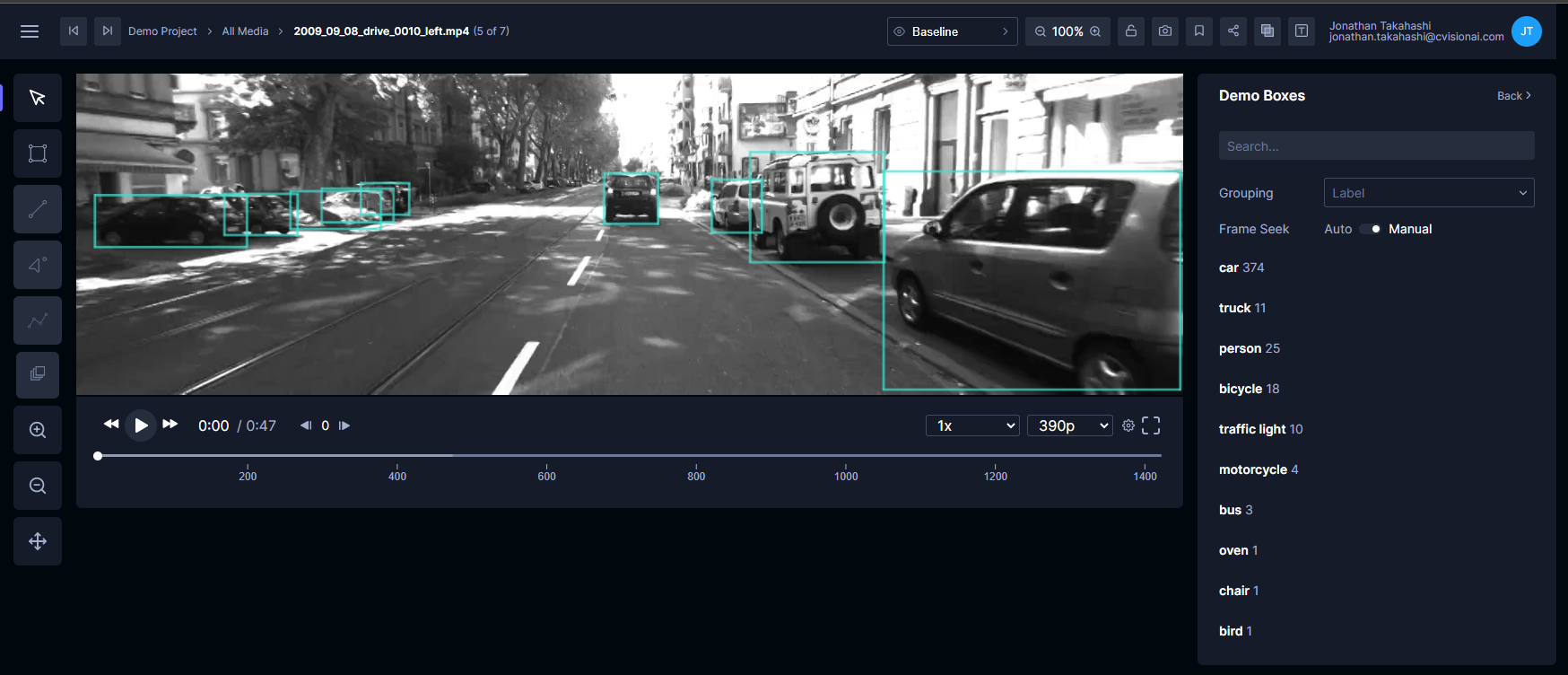Select the polyline graph tool
This screenshot has height=675, width=1568.
click(x=38, y=320)
